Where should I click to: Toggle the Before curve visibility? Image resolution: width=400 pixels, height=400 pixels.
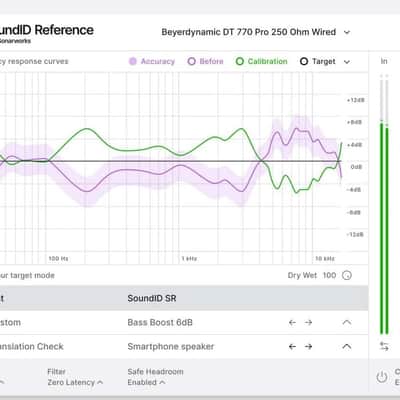[x=206, y=61]
